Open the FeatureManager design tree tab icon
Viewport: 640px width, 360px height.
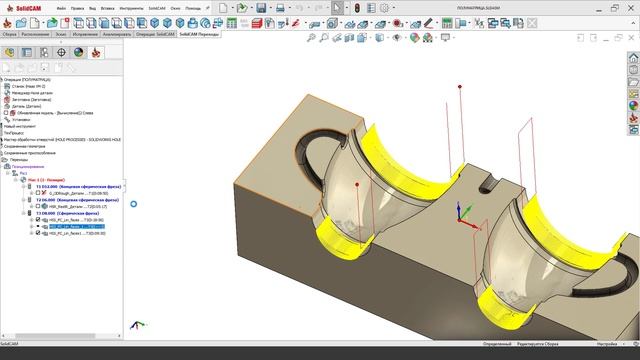(x=9, y=52)
